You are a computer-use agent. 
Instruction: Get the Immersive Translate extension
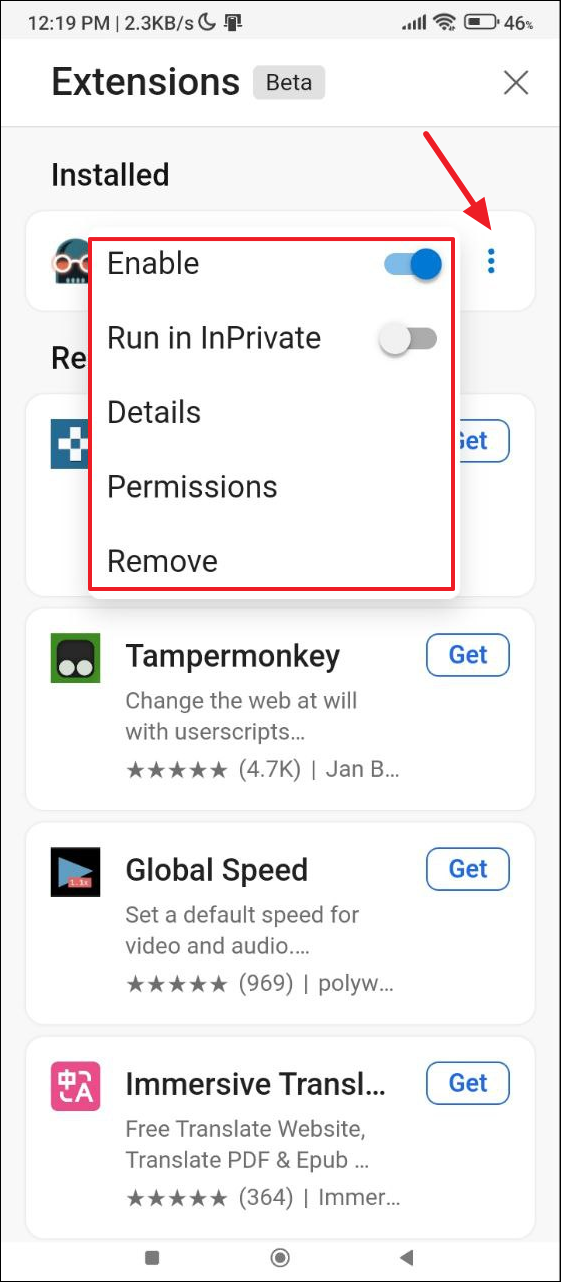[x=468, y=1082]
